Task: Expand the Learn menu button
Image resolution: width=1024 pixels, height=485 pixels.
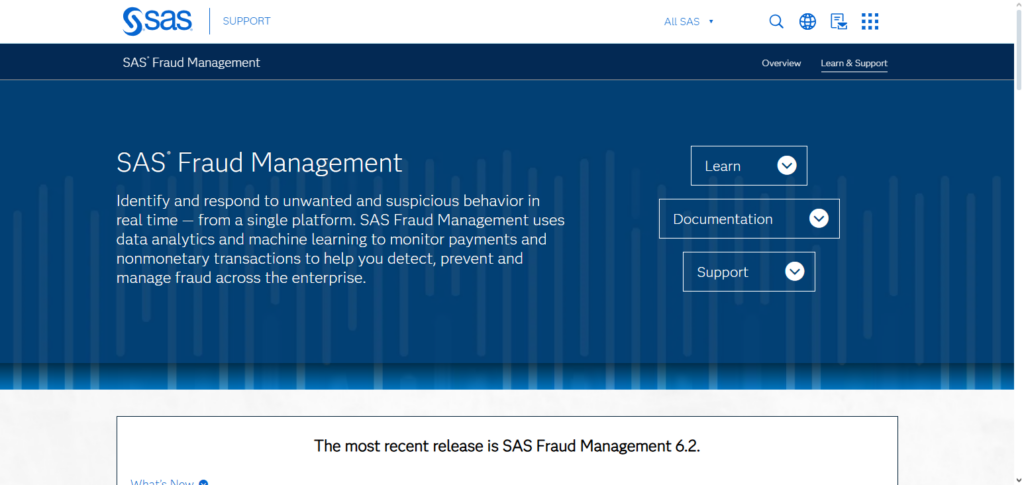Action: point(749,166)
